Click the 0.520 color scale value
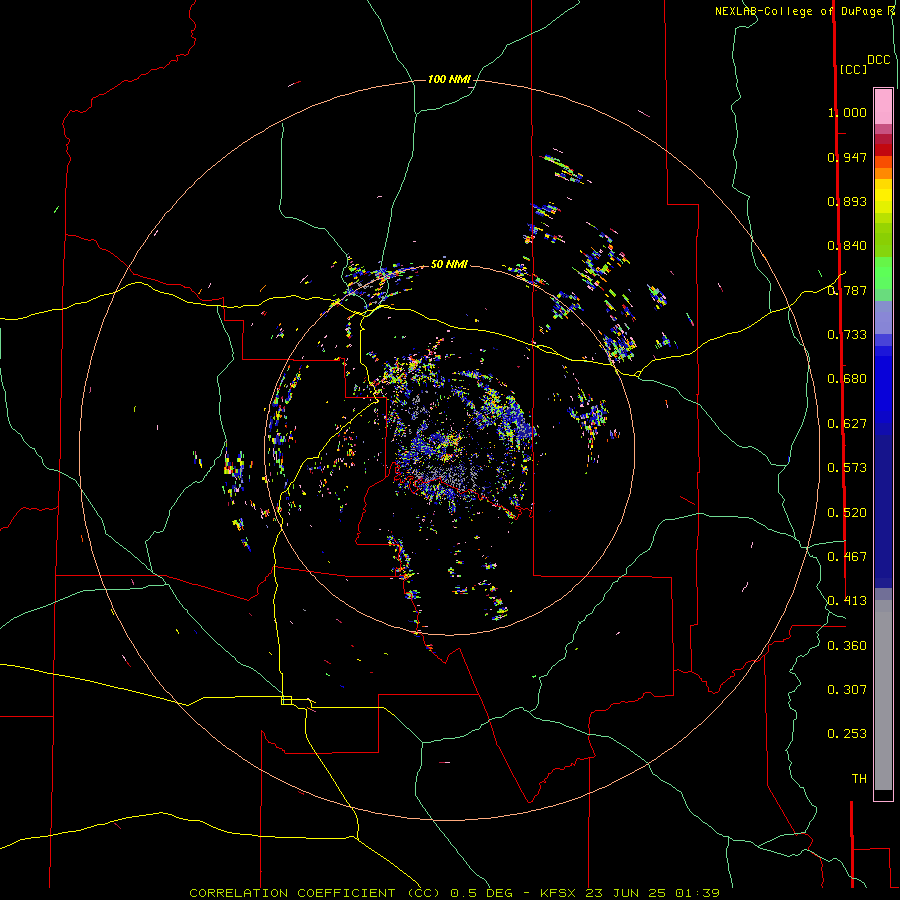The height and width of the screenshot is (900, 900). click(847, 513)
